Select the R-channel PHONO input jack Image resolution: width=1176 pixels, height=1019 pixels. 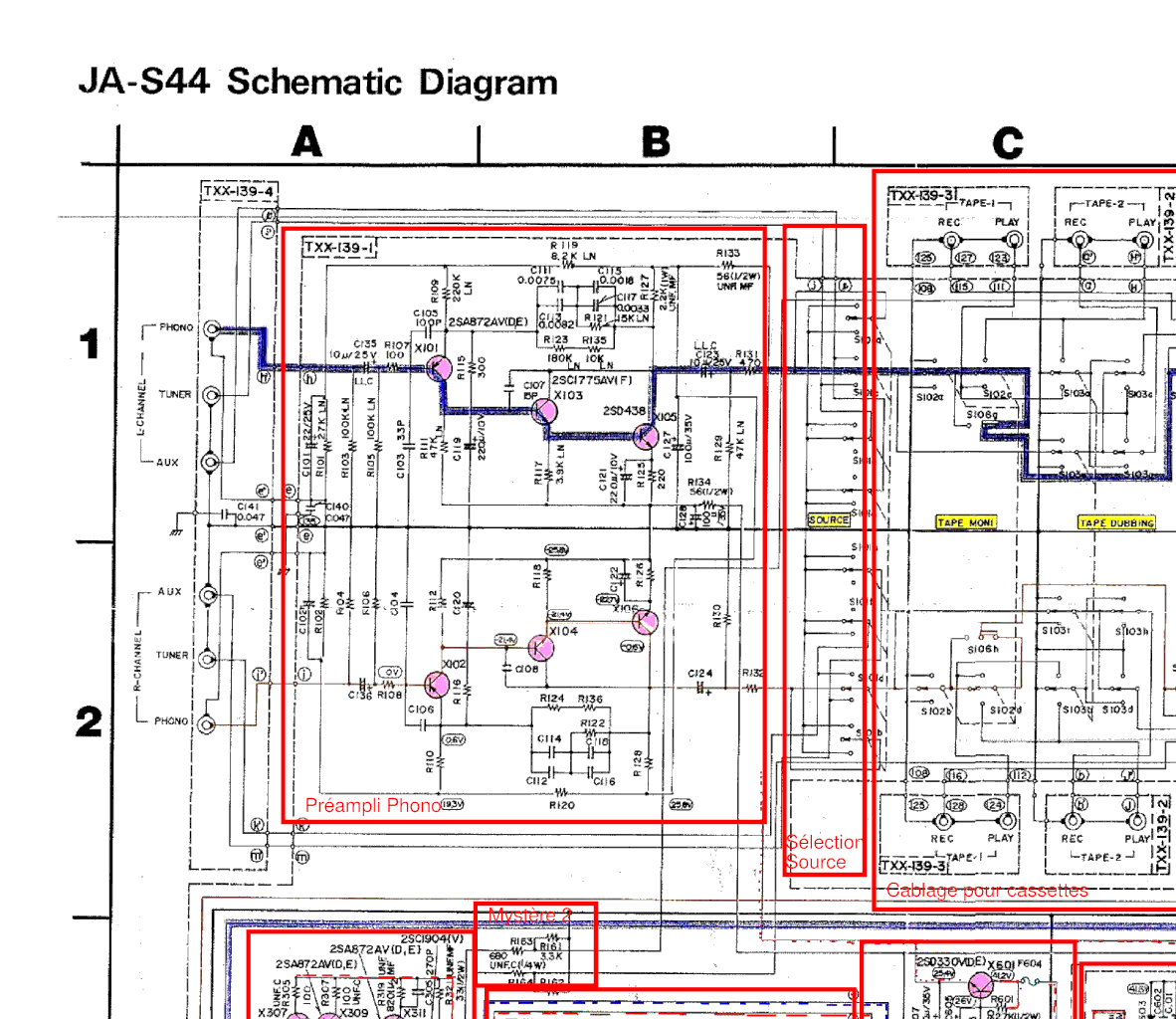coord(206,724)
